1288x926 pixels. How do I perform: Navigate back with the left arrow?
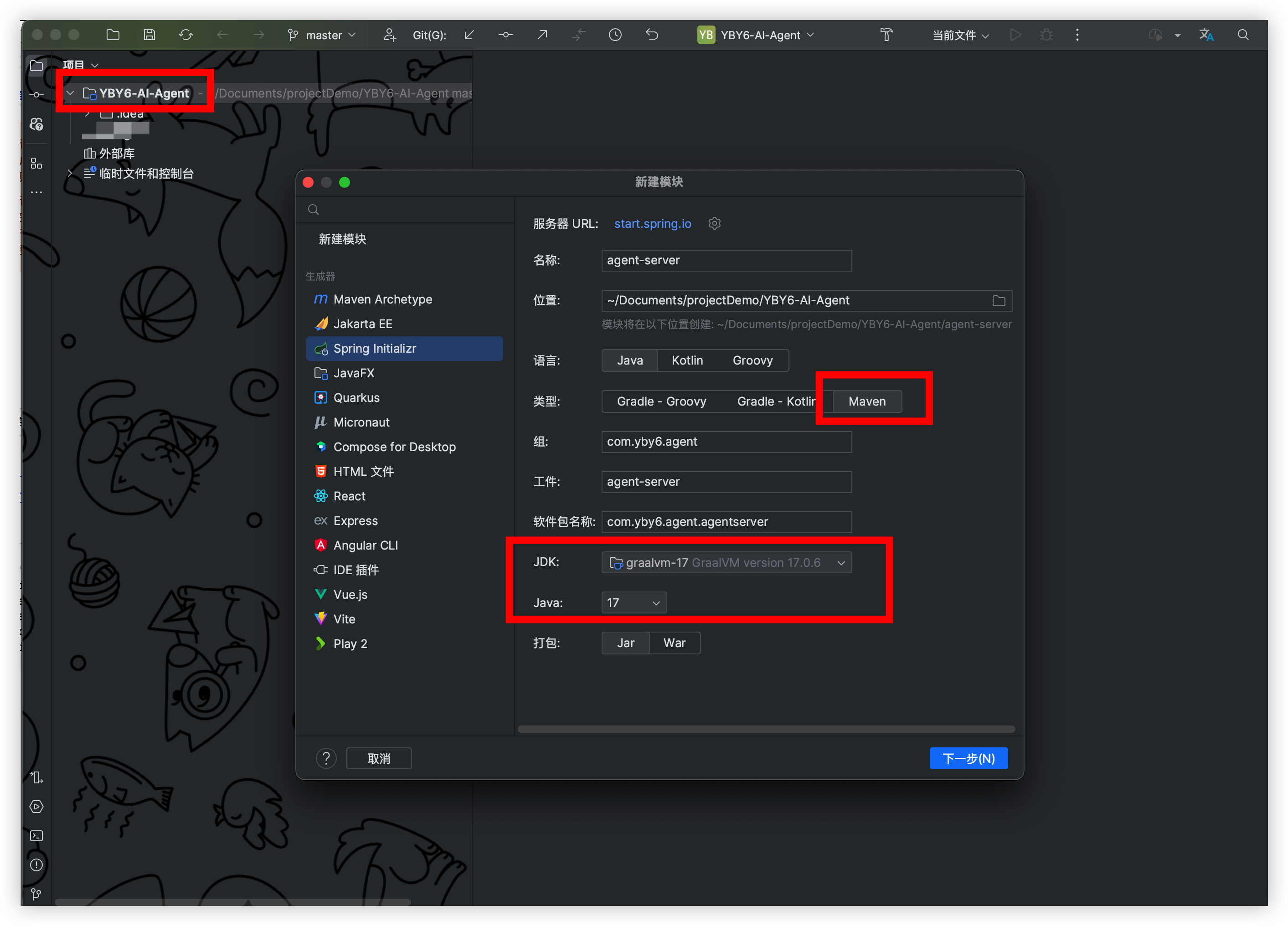[x=222, y=35]
